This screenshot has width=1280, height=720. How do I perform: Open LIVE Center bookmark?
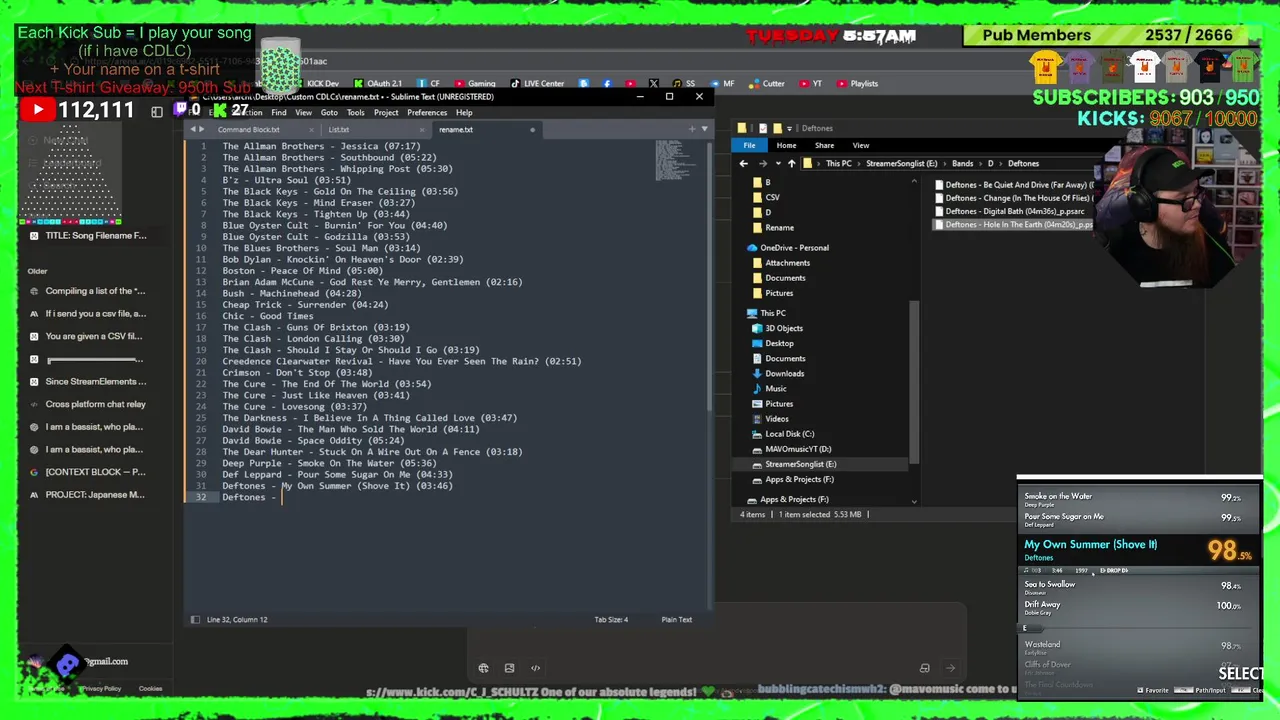tap(537, 84)
